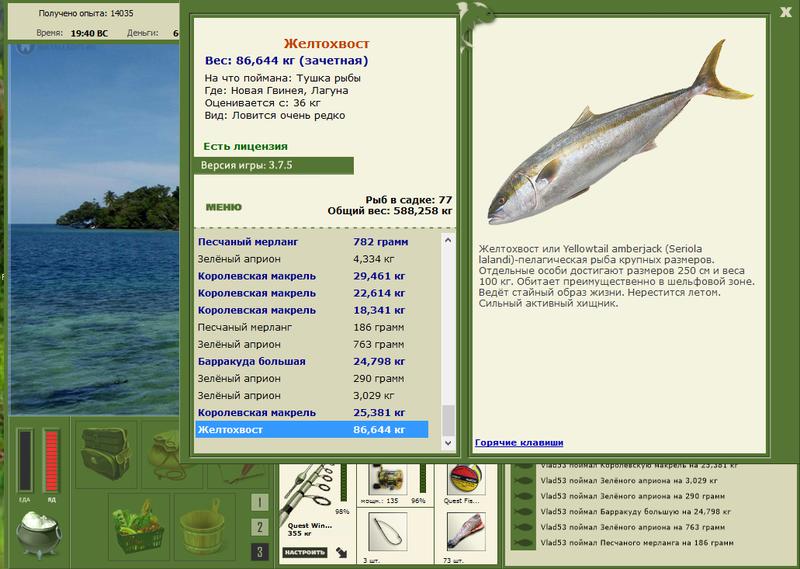Click the ЕДА hunger bar
Viewport: 800px width, 569px height.
pyautogui.click(x=25, y=460)
